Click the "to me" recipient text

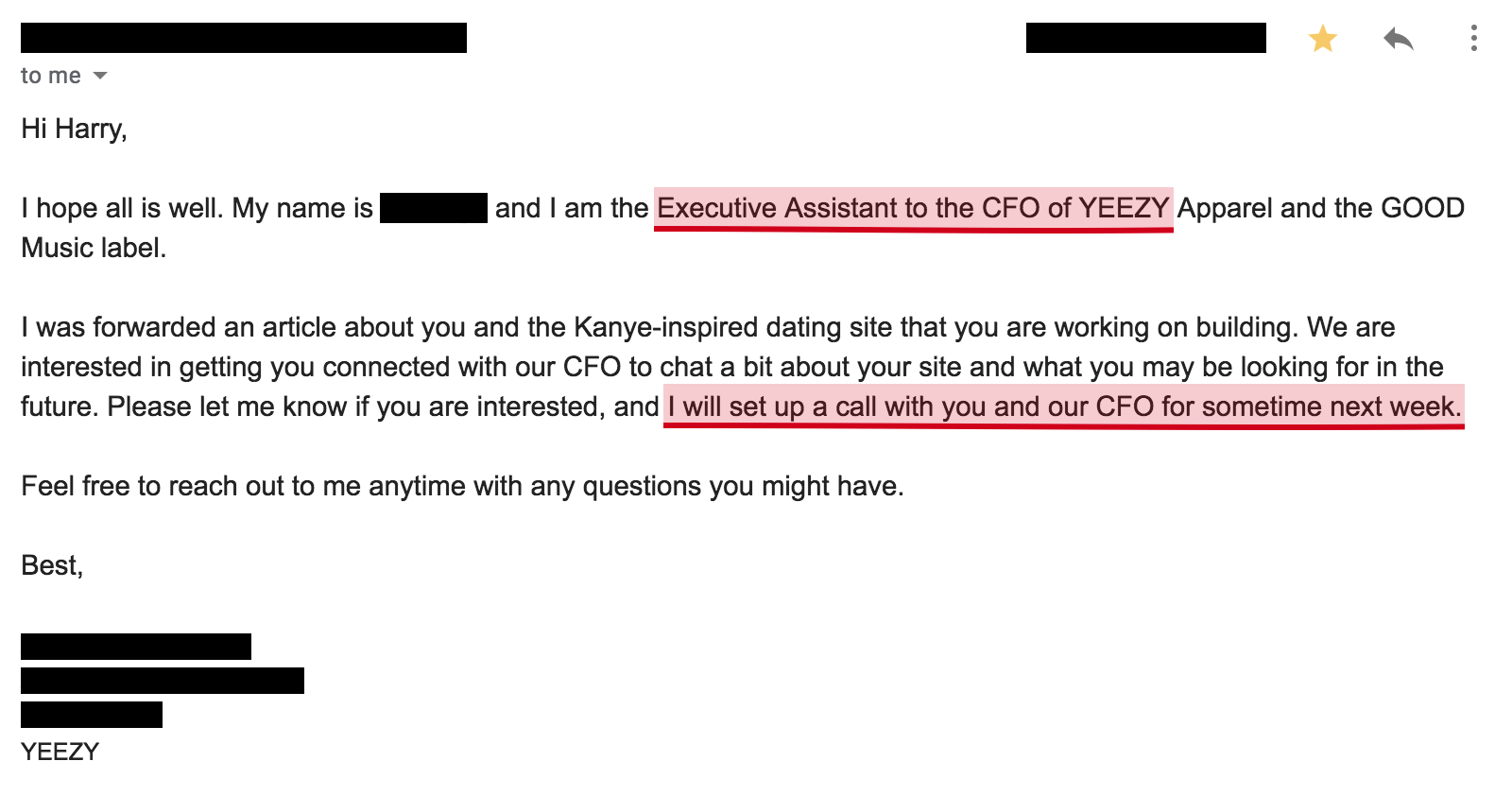point(50,76)
